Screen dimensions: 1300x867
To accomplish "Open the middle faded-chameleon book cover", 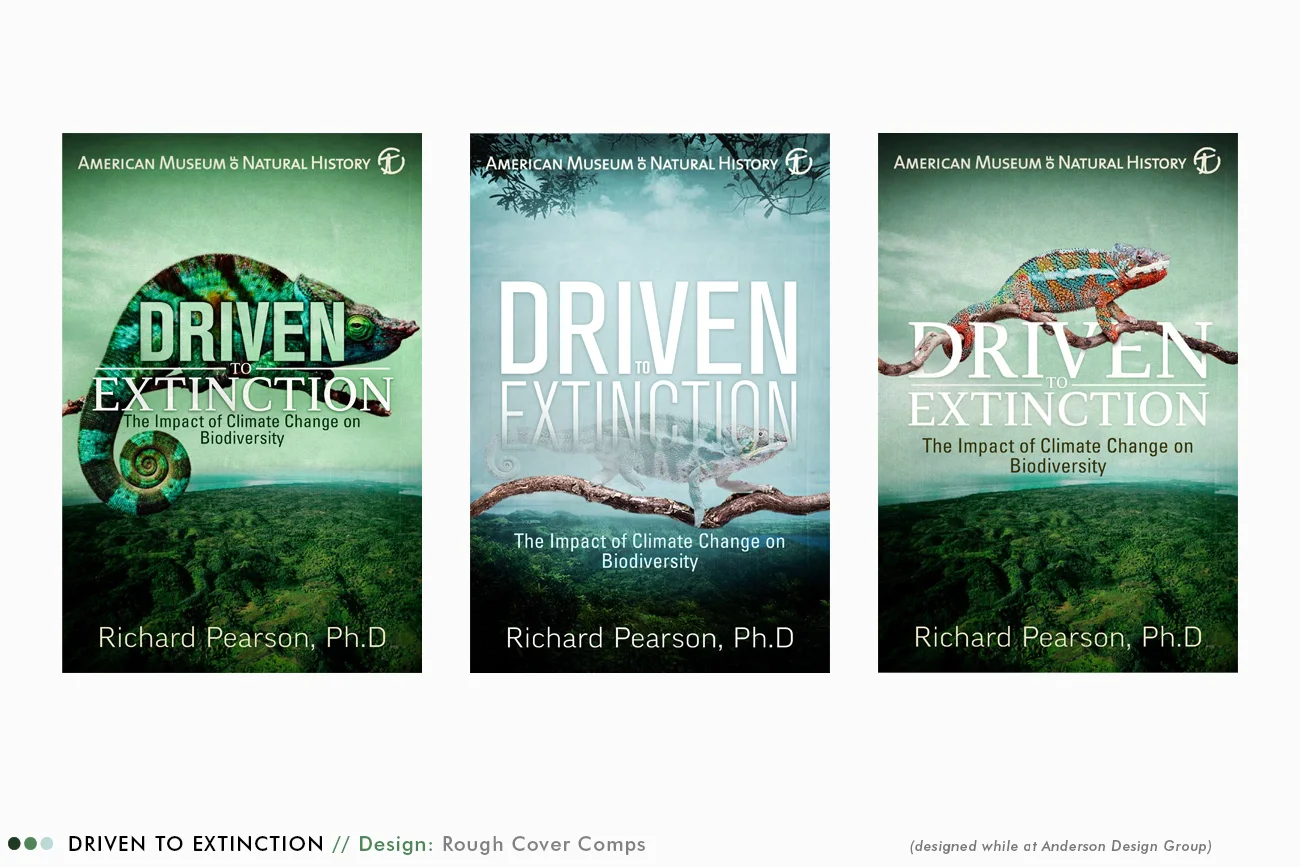I will pyautogui.click(x=650, y=403).
